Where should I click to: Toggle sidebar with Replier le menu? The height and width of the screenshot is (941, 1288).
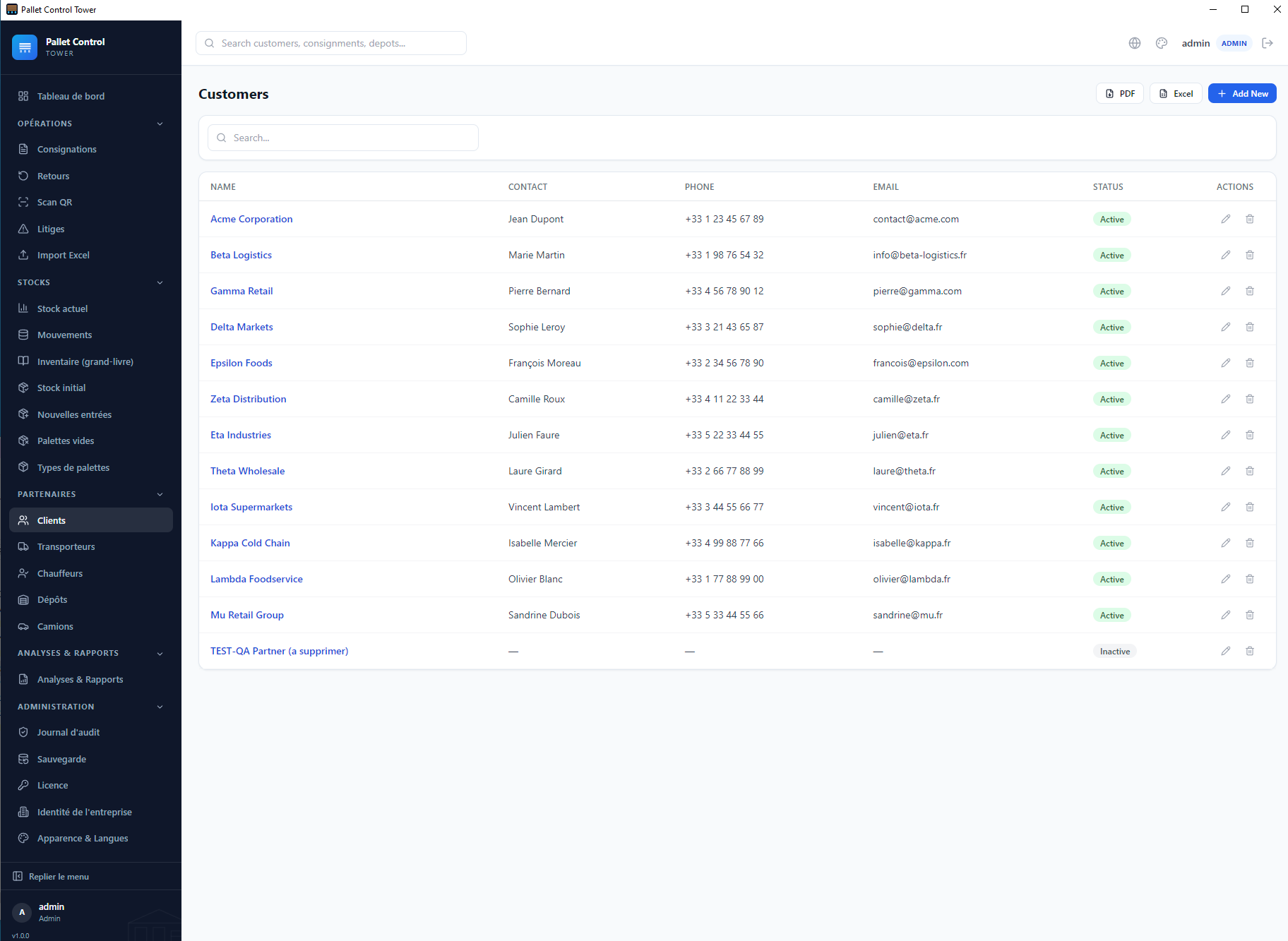click(x=51, y=877)
